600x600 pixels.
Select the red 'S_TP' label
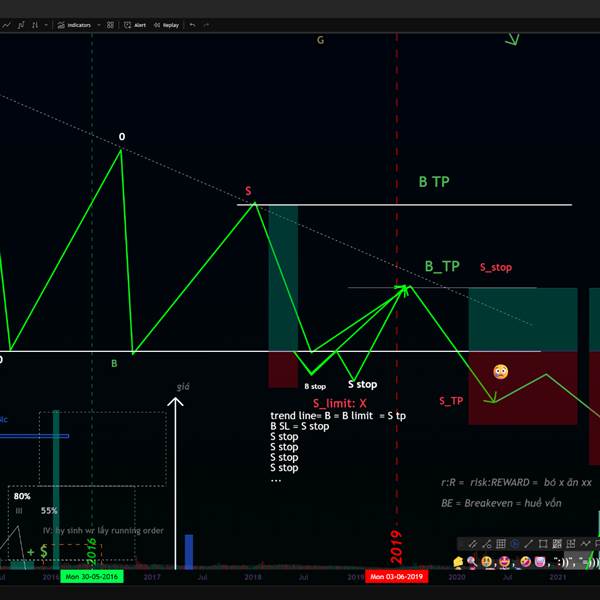point(451,401)
